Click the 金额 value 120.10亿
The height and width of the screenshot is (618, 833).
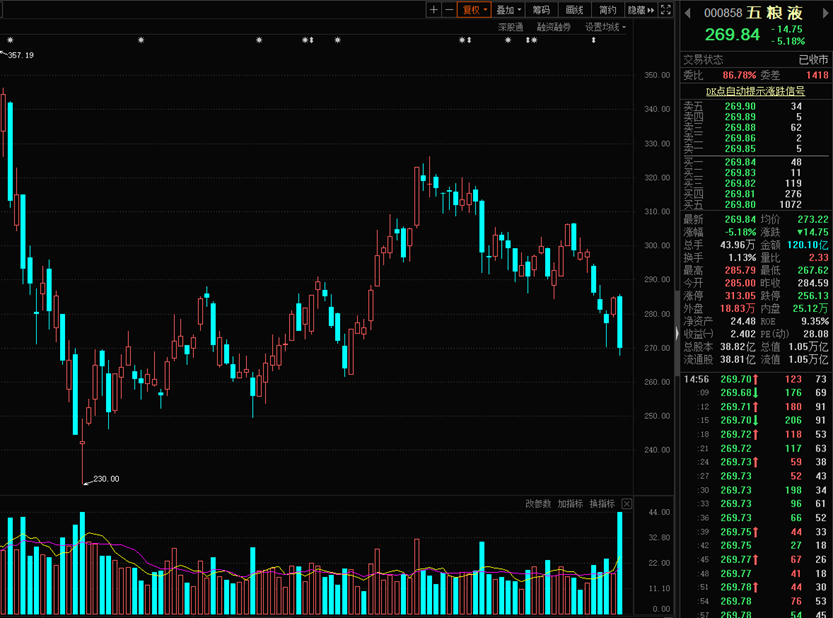click(x=808, y=245)
